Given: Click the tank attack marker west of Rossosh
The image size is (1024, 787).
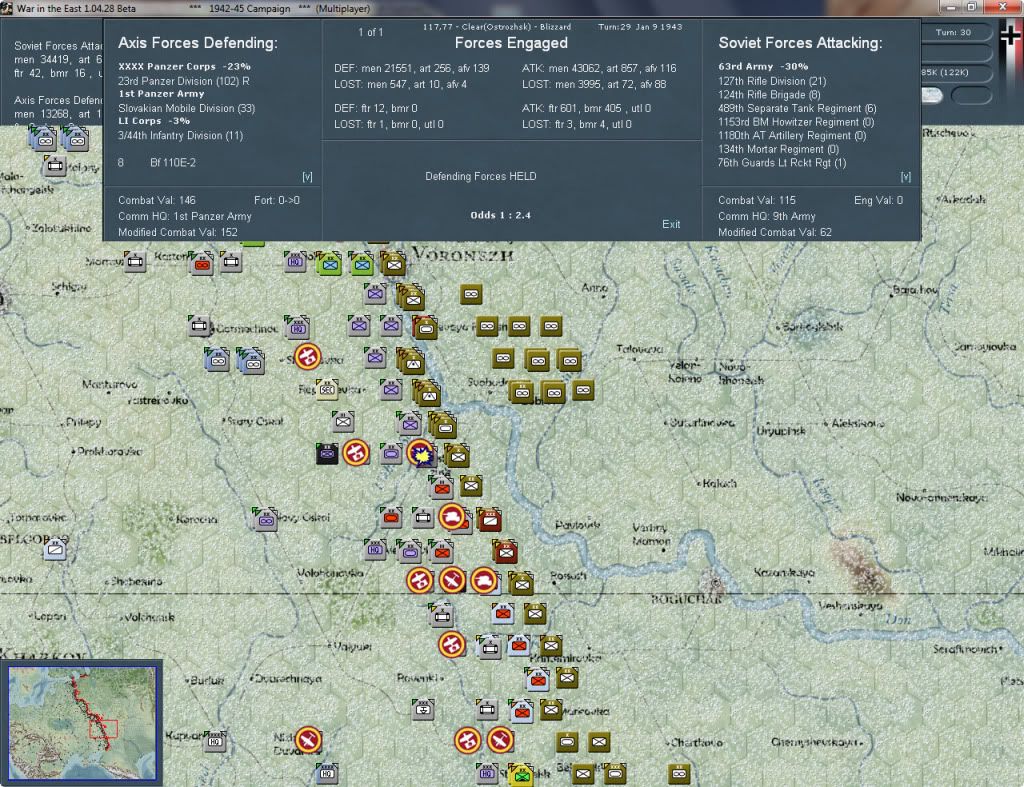Looking at the screenshot, I should point(484,581).
